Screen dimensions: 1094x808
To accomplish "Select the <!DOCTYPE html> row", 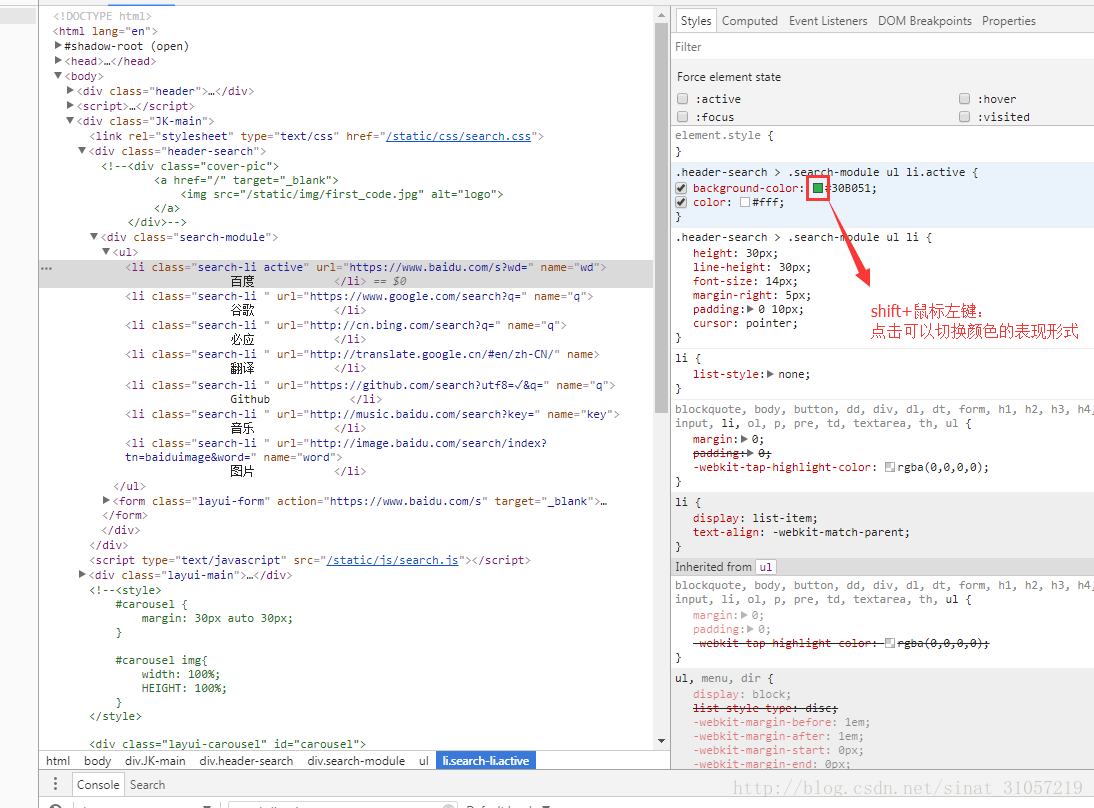I will pyautogui.click(x=346, y=16).
